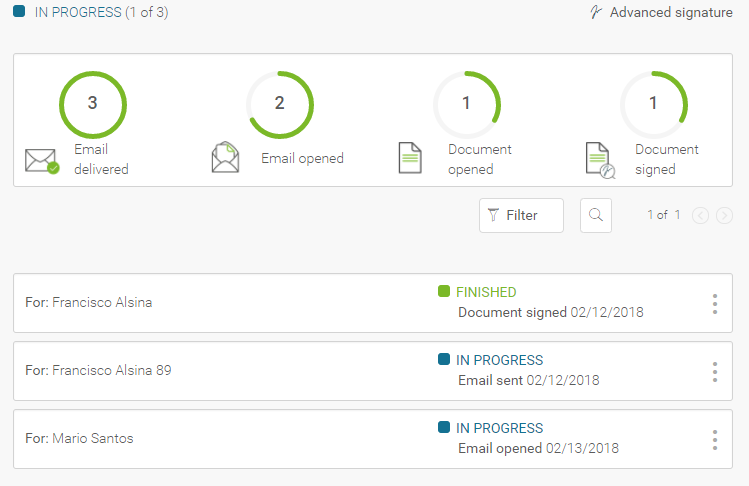Open options menu for Francisco Alsina
749x486 pixels.
click(715, 304)
